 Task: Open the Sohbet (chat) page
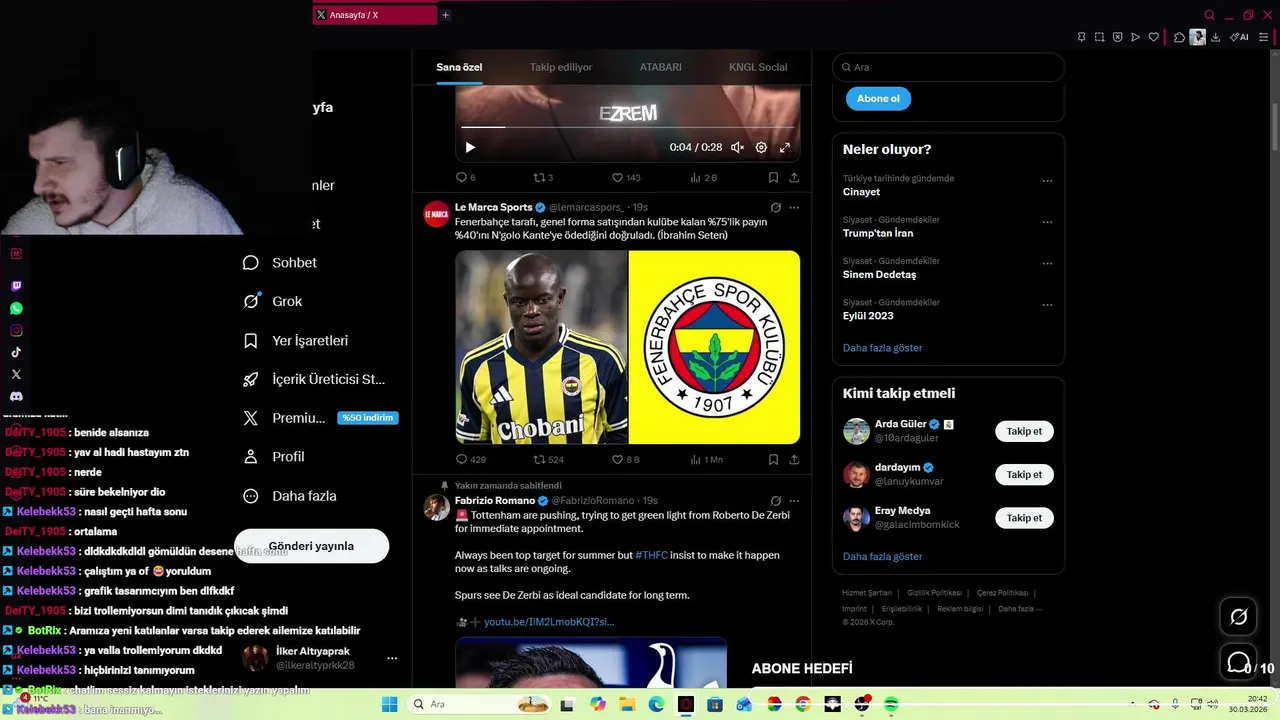[x=280, y=263]
